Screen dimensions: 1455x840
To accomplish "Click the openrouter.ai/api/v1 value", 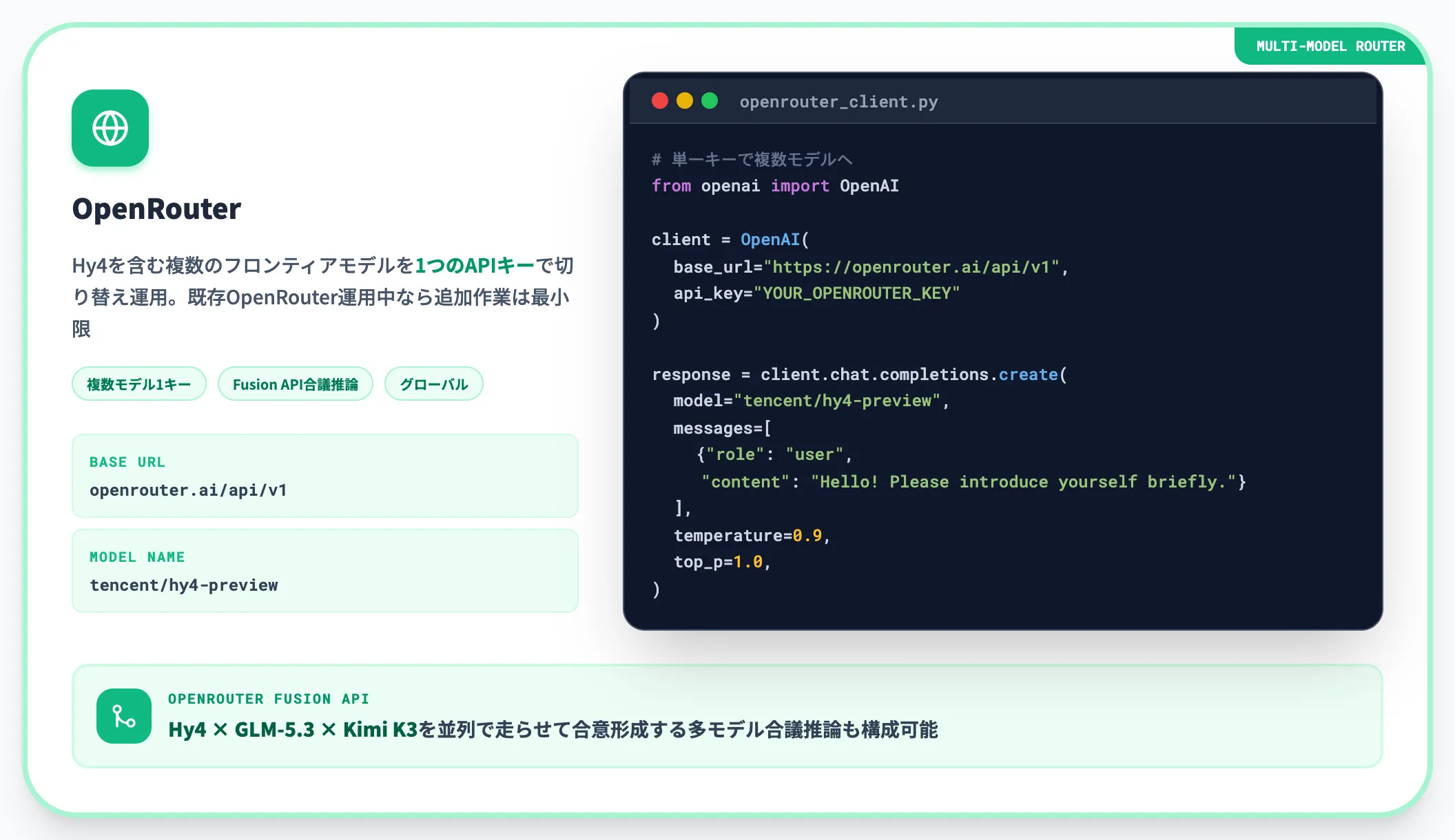I will pos(188,490).
